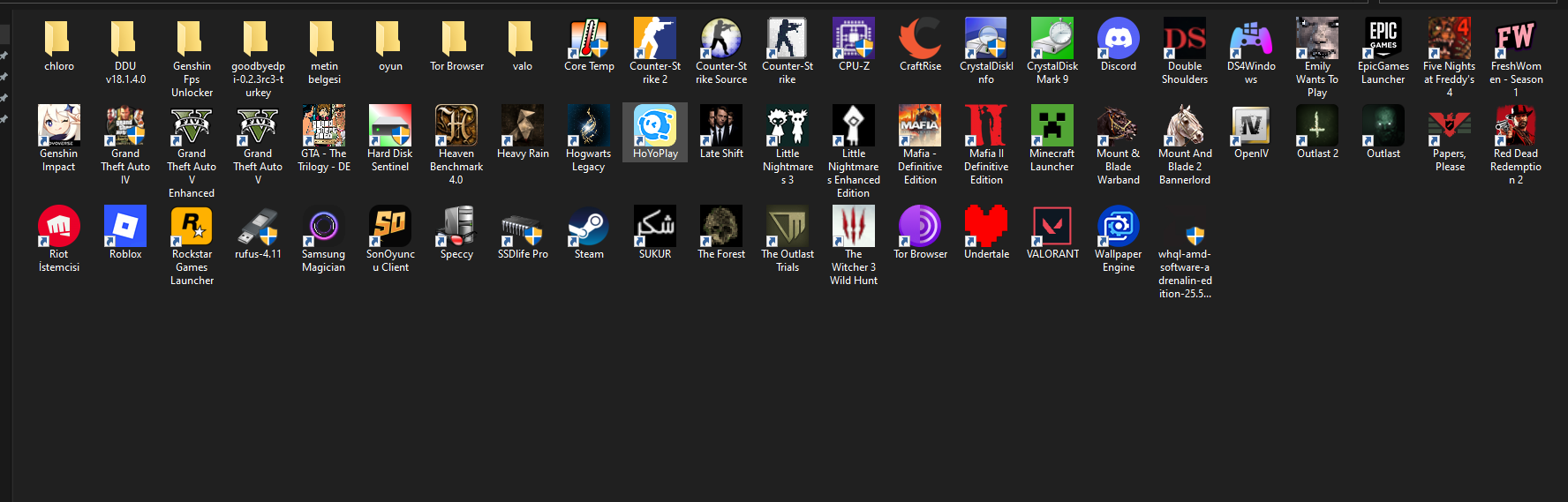This screenshot has height=502, width=1568.
Task: Select The Outlast Trials icon
Action: [788, 226]
